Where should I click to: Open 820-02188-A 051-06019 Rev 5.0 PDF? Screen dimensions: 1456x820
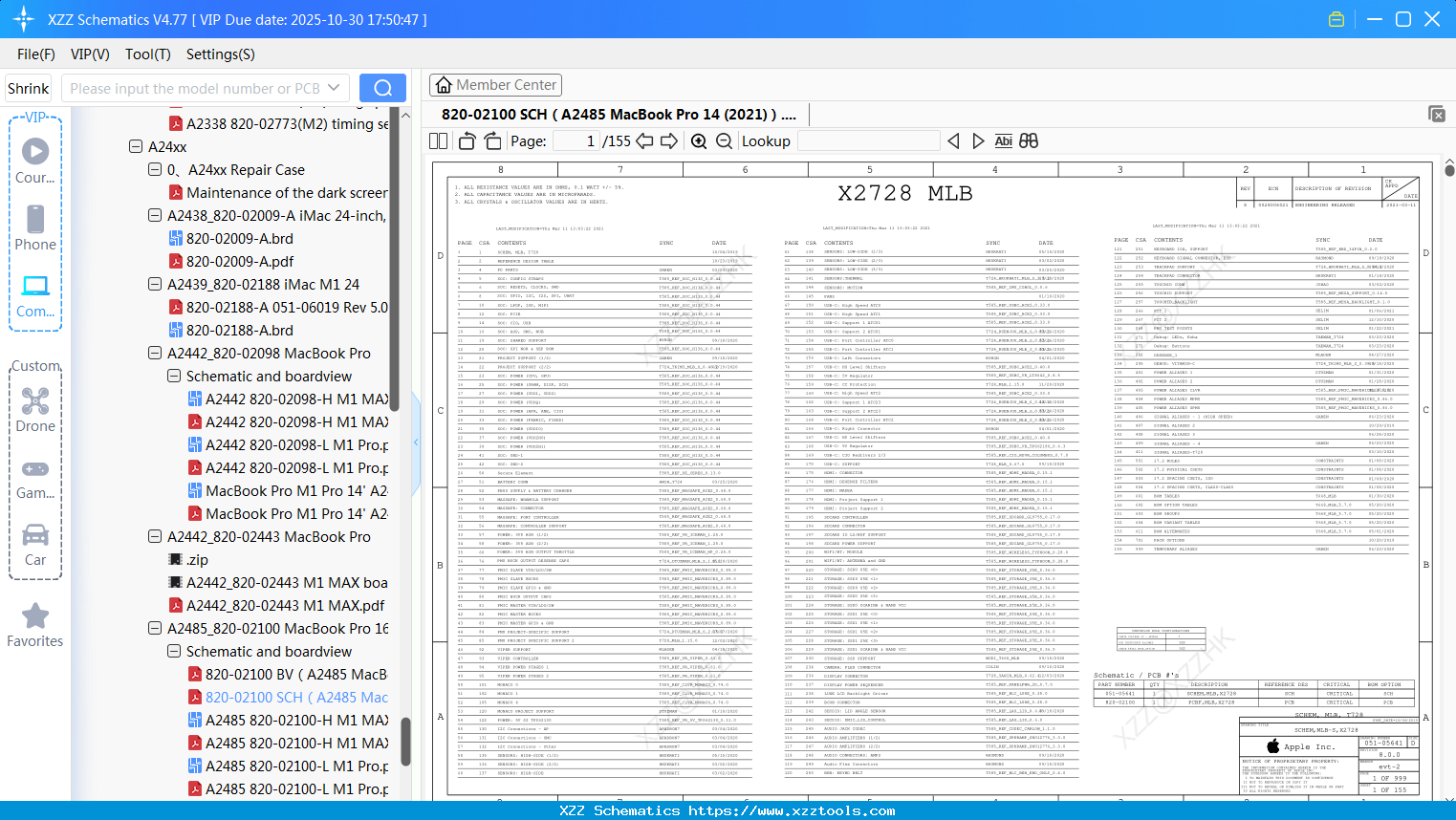coord(278,308)
